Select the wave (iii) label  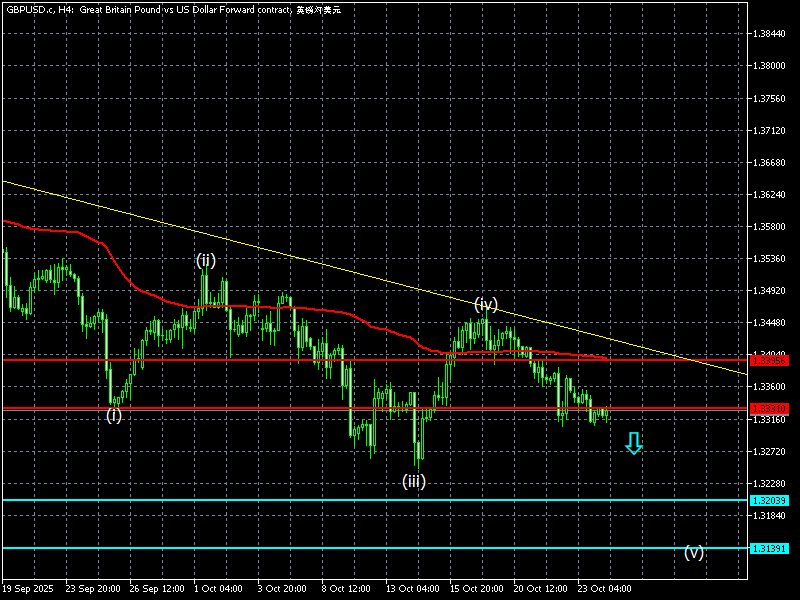(414, 481)
